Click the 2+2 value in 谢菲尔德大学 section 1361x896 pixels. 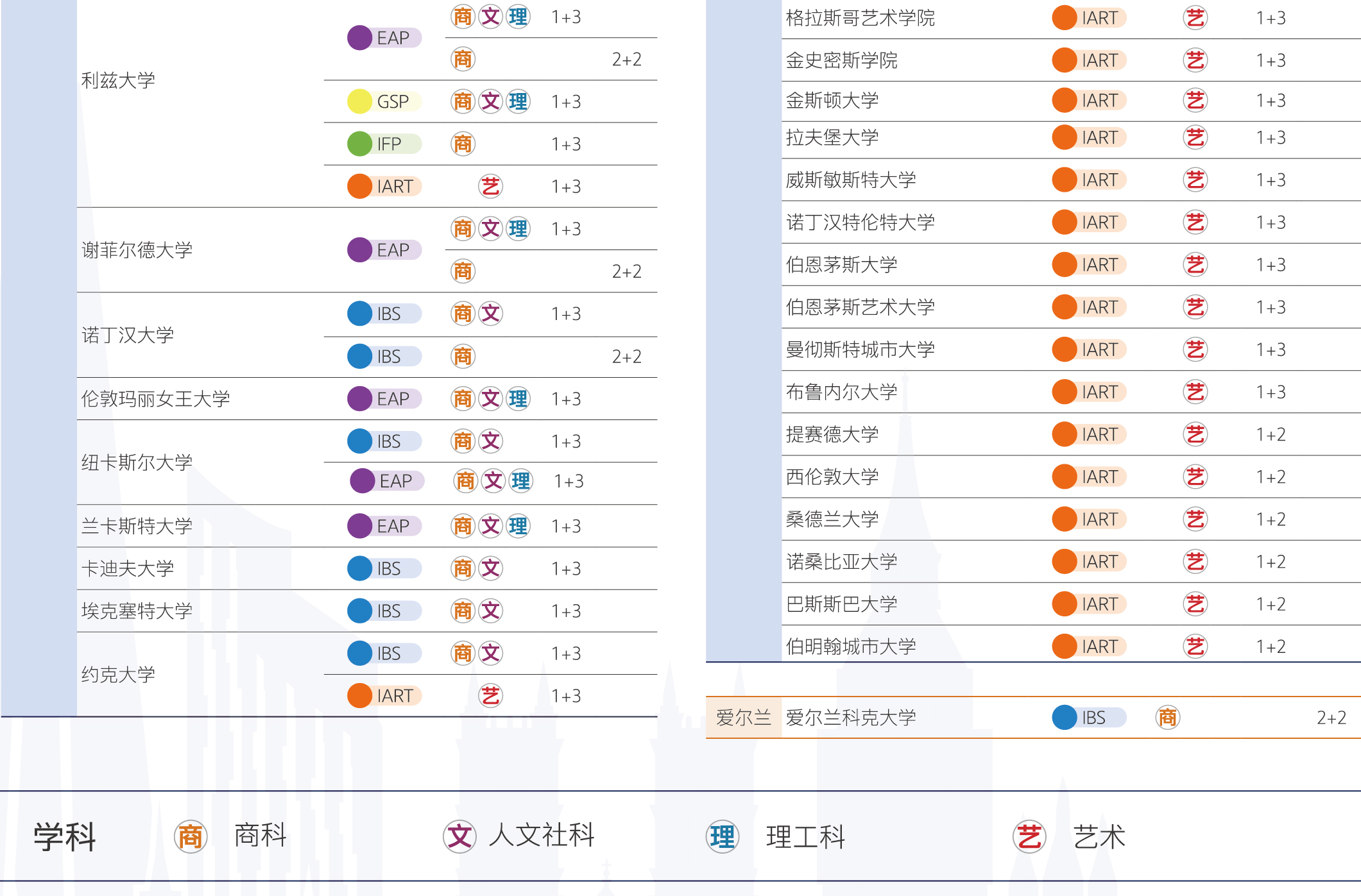pyautogui.click(x=626, y=271)
